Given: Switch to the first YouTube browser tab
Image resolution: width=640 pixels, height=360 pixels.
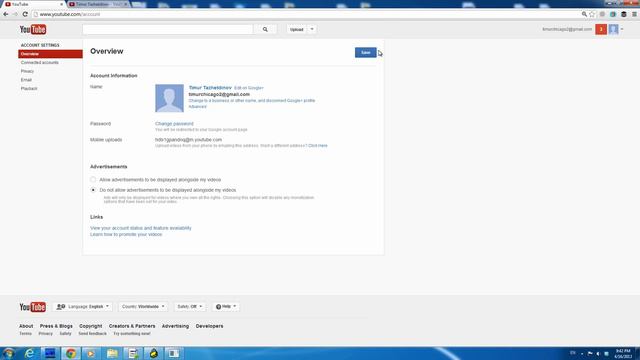Looking at the screenshot, I should tap(33, 4).
